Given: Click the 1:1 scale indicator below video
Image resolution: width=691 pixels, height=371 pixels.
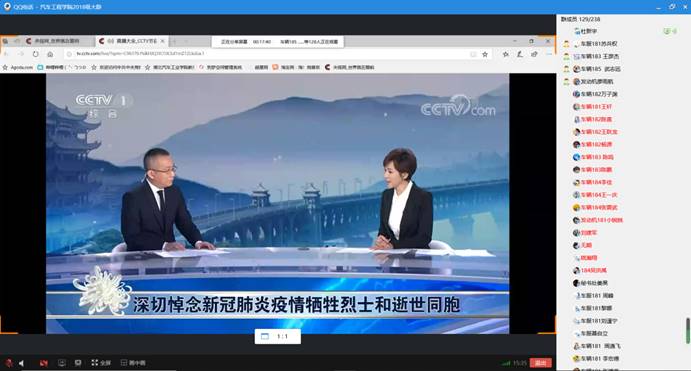Looking at the screenshot, I should 278,336.
